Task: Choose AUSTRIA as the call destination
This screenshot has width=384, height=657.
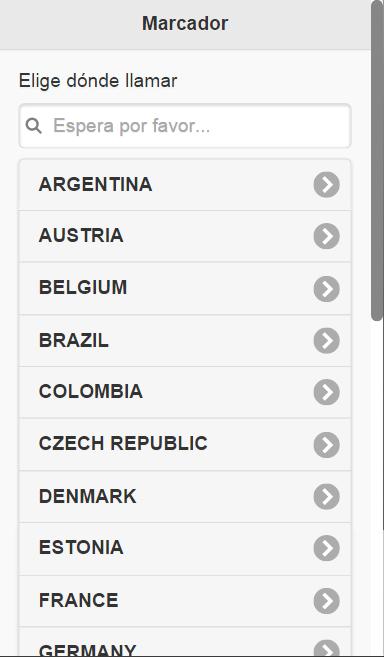Action: point(184,237)
